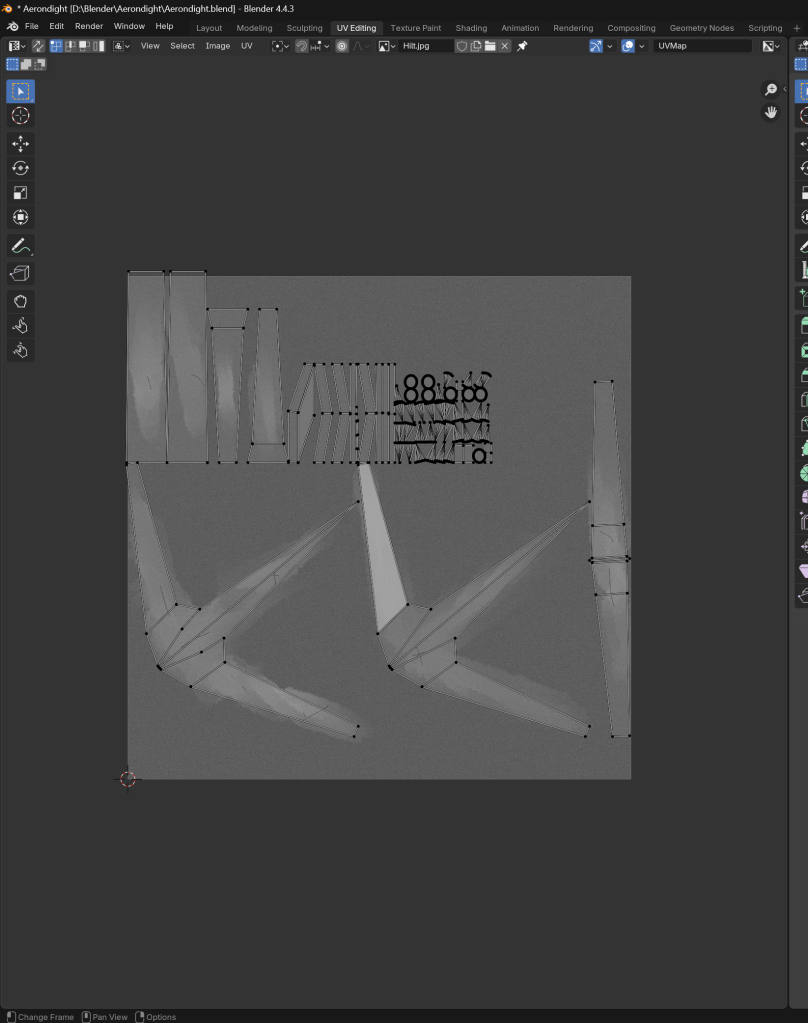Open the display channels dropdown
Viewport: 808px width, 1023px height.
[769, 46]
